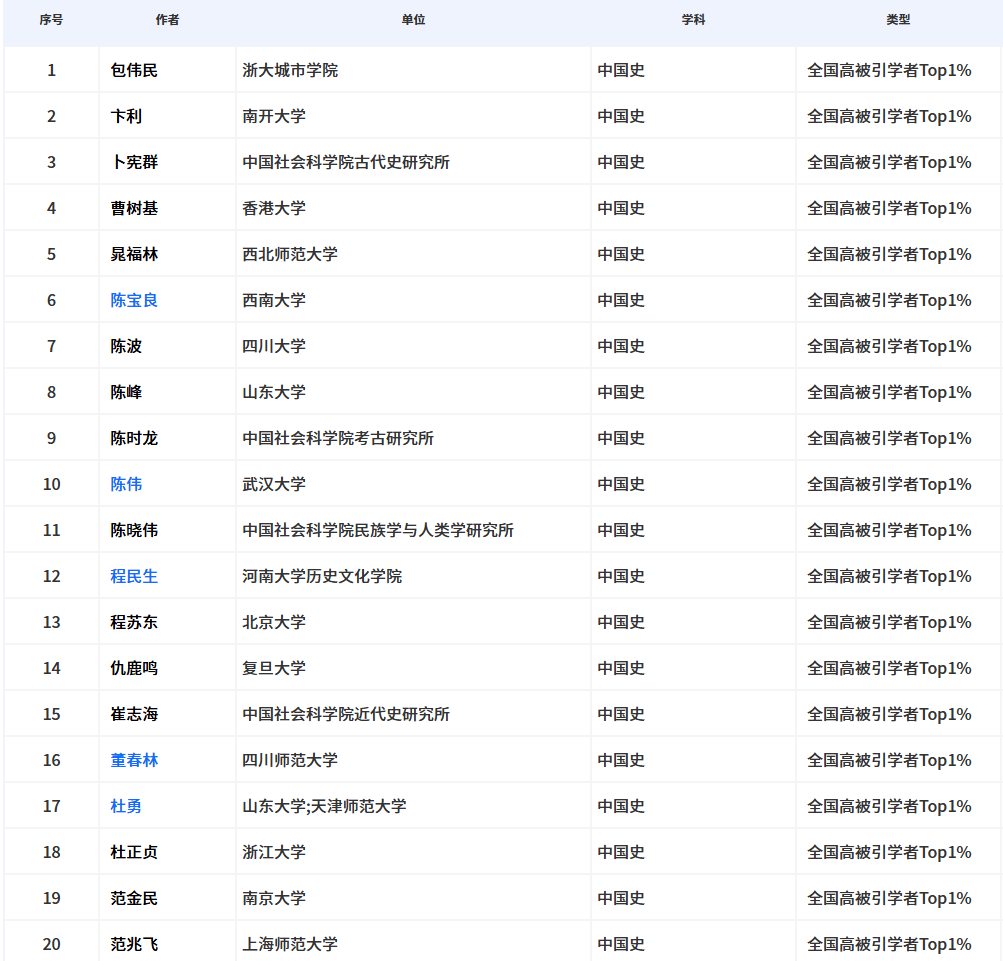Select 中国社会科学院民族学与人类学研究所 cell
The height and width of the screenshot is (961, 1003).
[x=378, y=530]
